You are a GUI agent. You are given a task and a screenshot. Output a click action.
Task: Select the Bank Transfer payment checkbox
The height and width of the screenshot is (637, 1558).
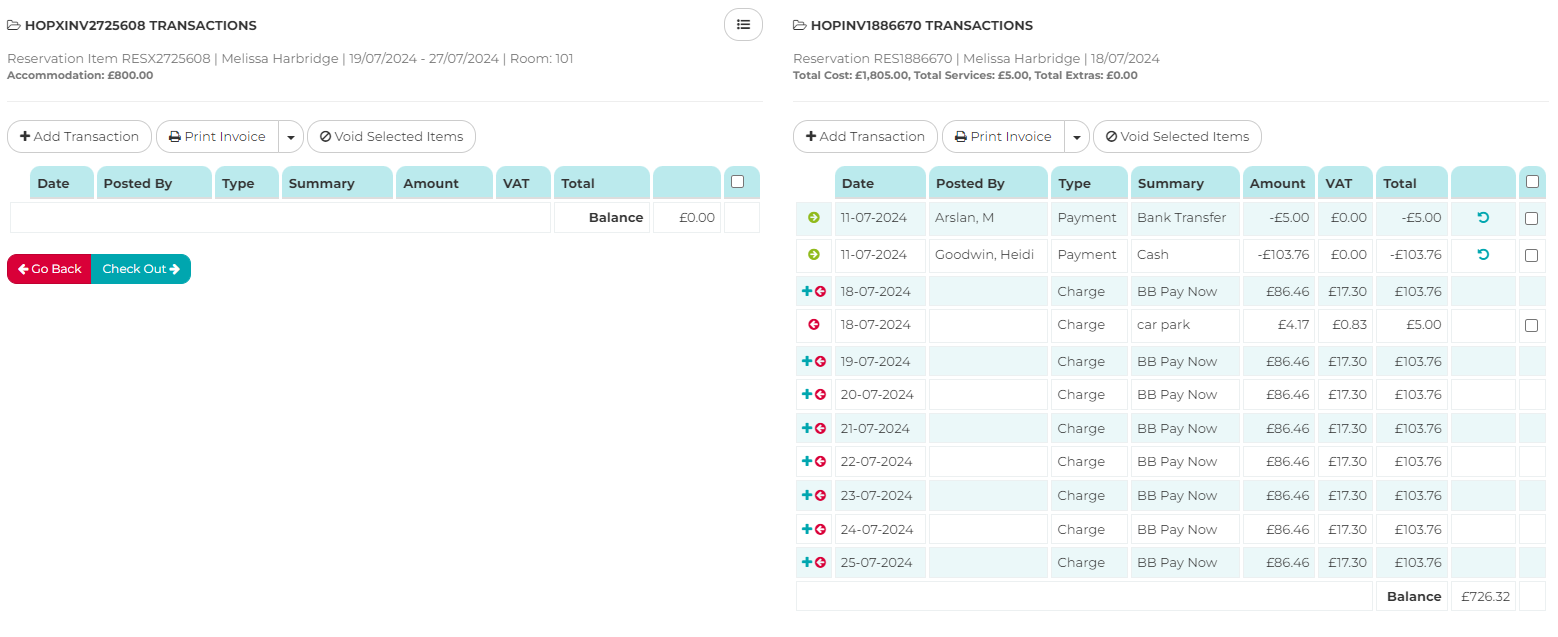[x=1531, y=218]
